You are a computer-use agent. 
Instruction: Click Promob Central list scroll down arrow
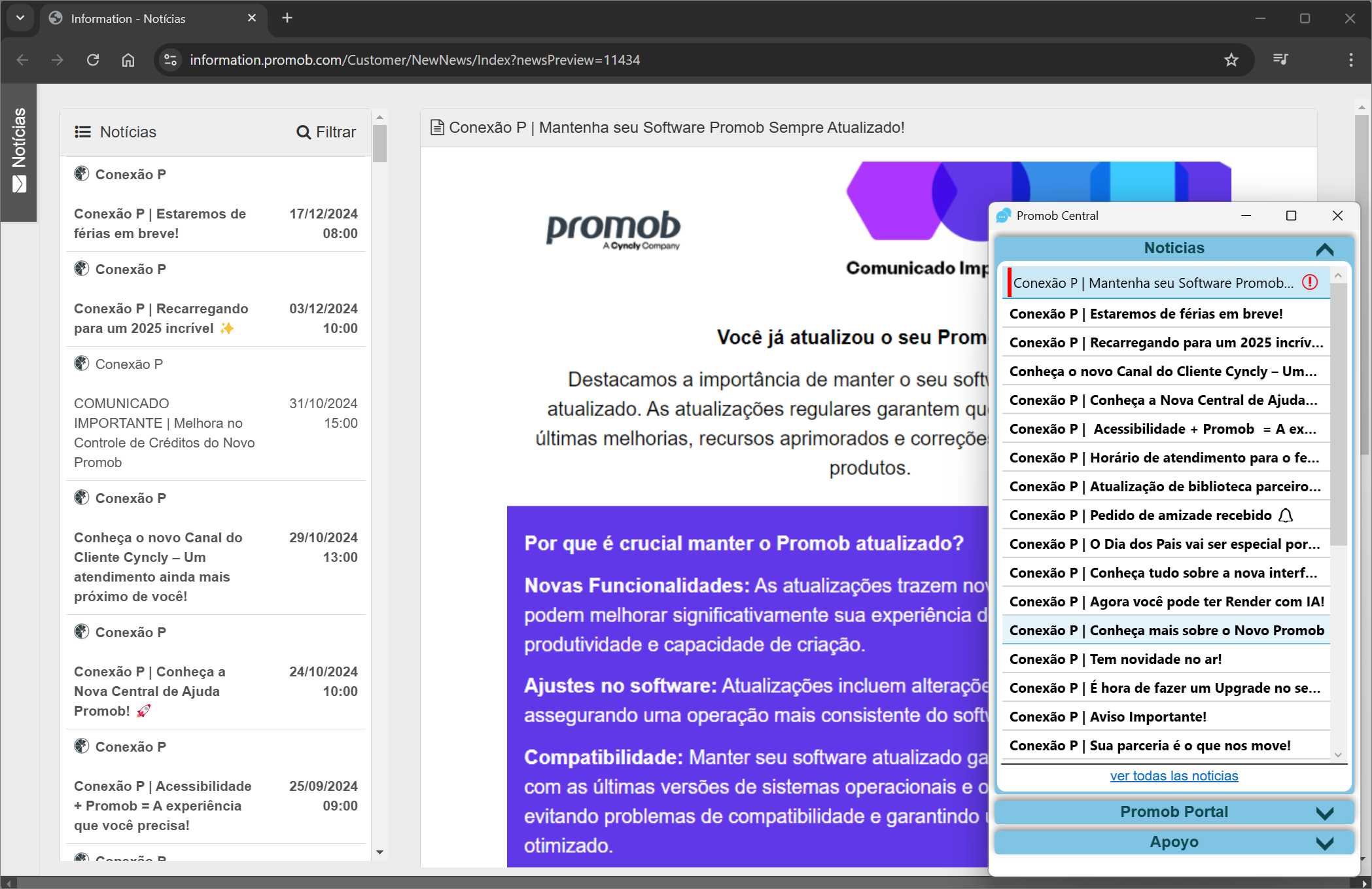(x=1339, y=754)
